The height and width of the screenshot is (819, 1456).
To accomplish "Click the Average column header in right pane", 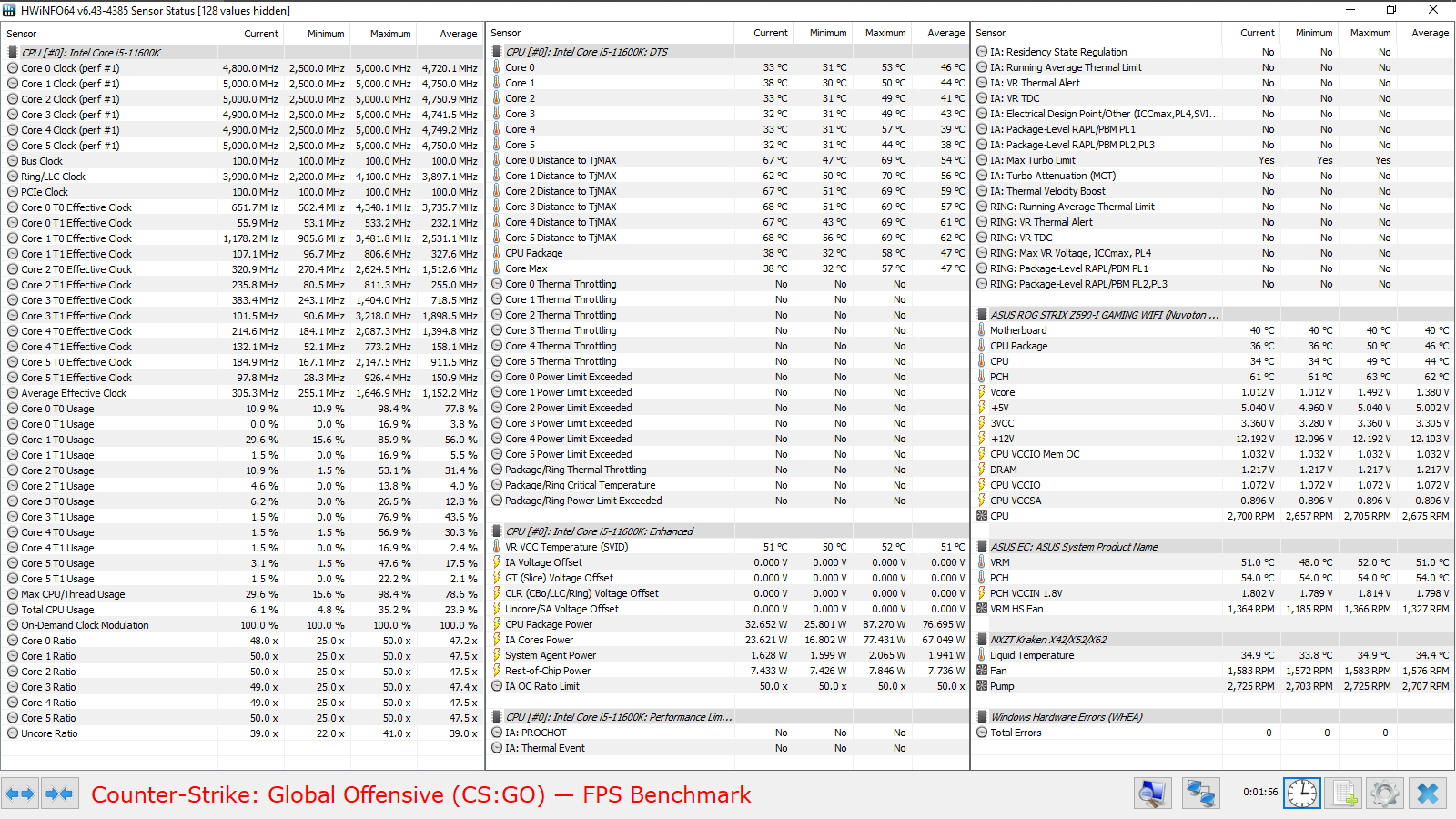I will pyautogui.click(x=1424, y=33).
